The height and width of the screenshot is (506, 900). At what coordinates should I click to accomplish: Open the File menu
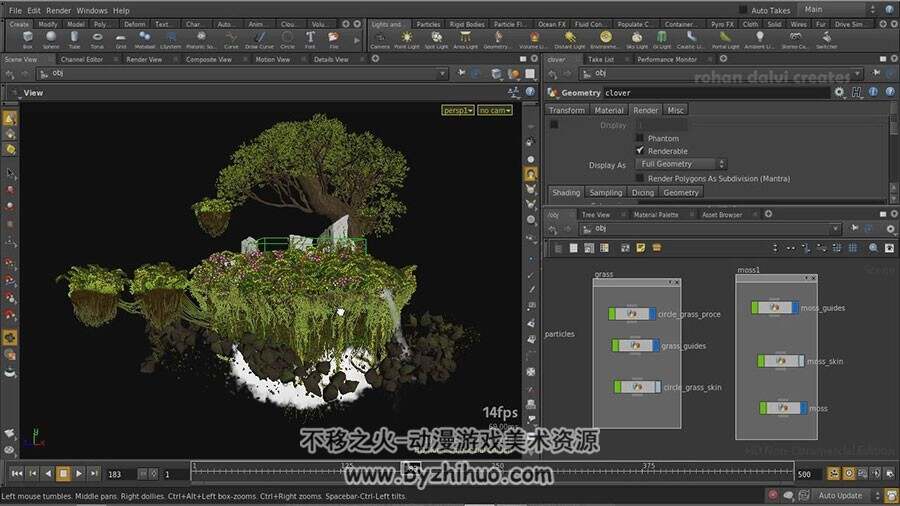15,10
